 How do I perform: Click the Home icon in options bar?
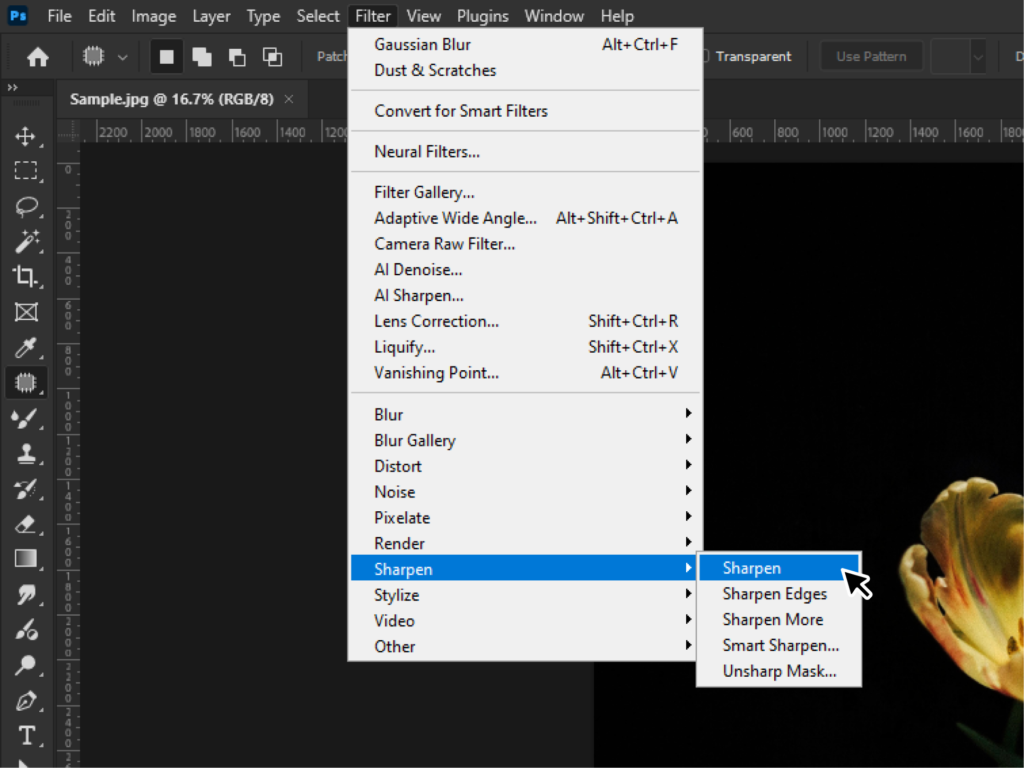[37, 57]
